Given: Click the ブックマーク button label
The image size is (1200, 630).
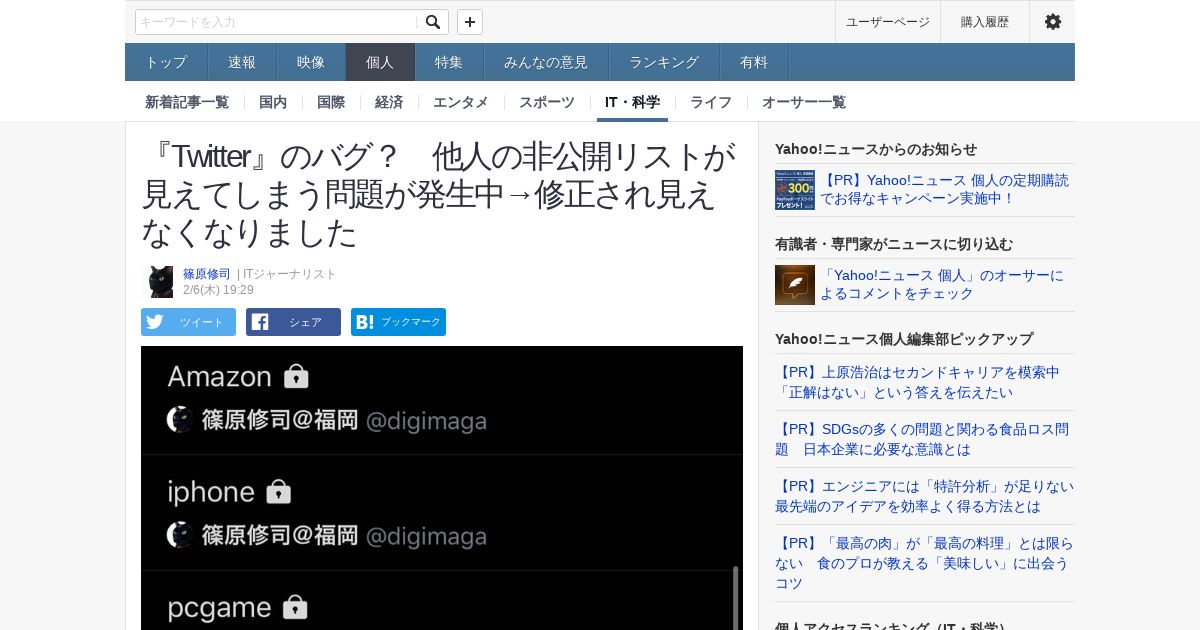Looking at the screenshot, I should 411,322.
